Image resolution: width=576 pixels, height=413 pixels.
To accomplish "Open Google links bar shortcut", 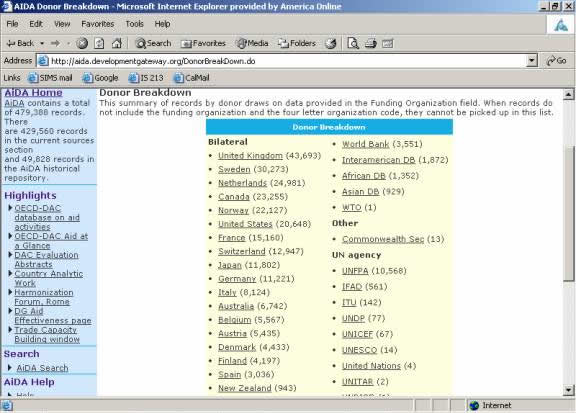I will (100, 78).
